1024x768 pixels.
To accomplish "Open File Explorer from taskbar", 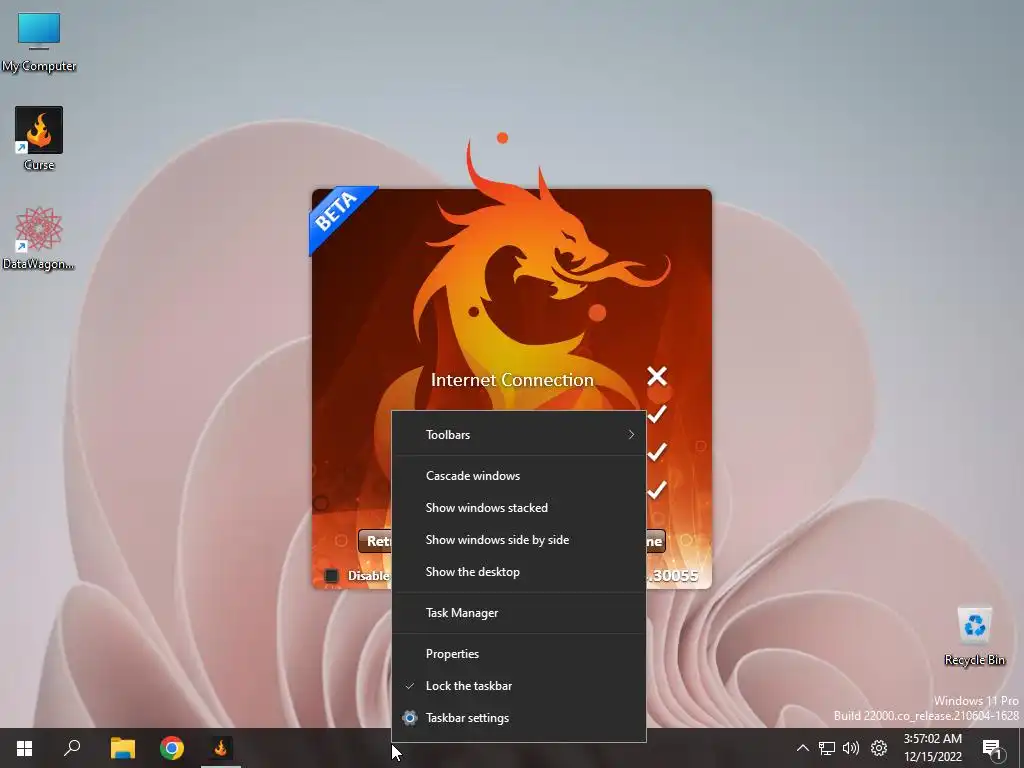I will 122,748.
